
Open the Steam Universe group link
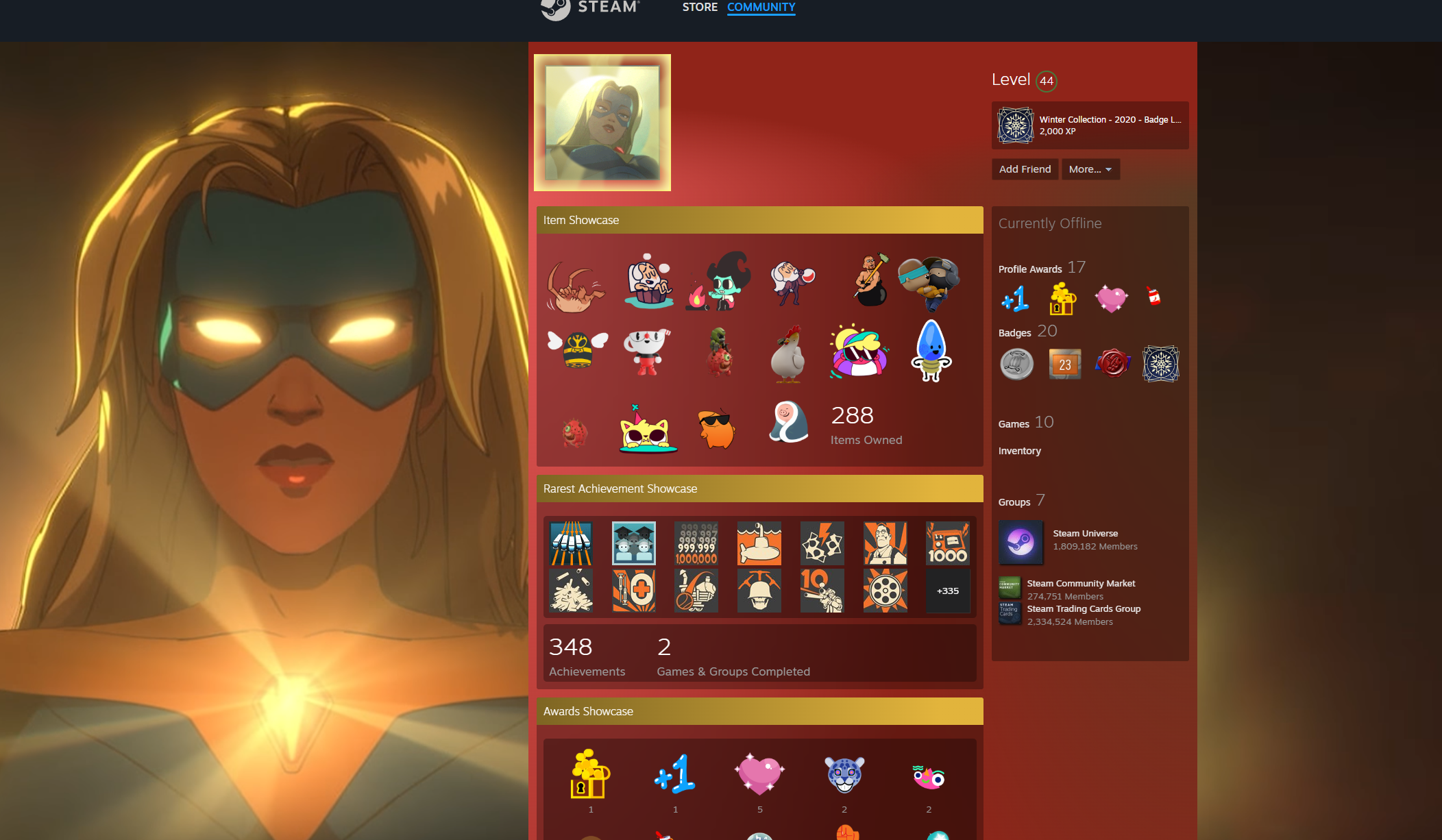pyautogui.click(x=1085, y=533)
